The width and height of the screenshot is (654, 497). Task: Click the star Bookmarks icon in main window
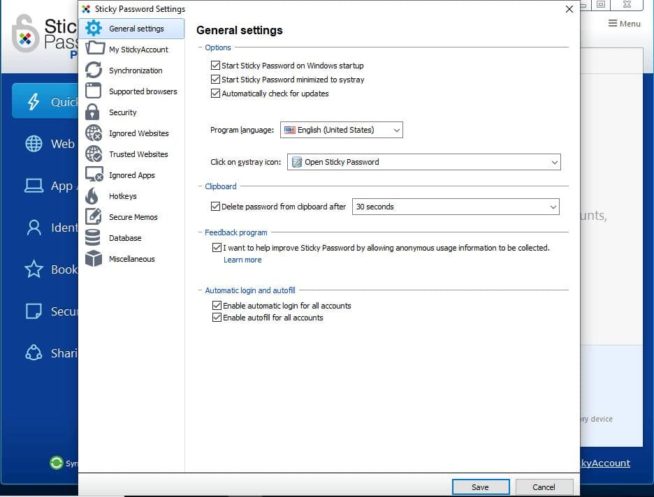[x=34, y=269]
